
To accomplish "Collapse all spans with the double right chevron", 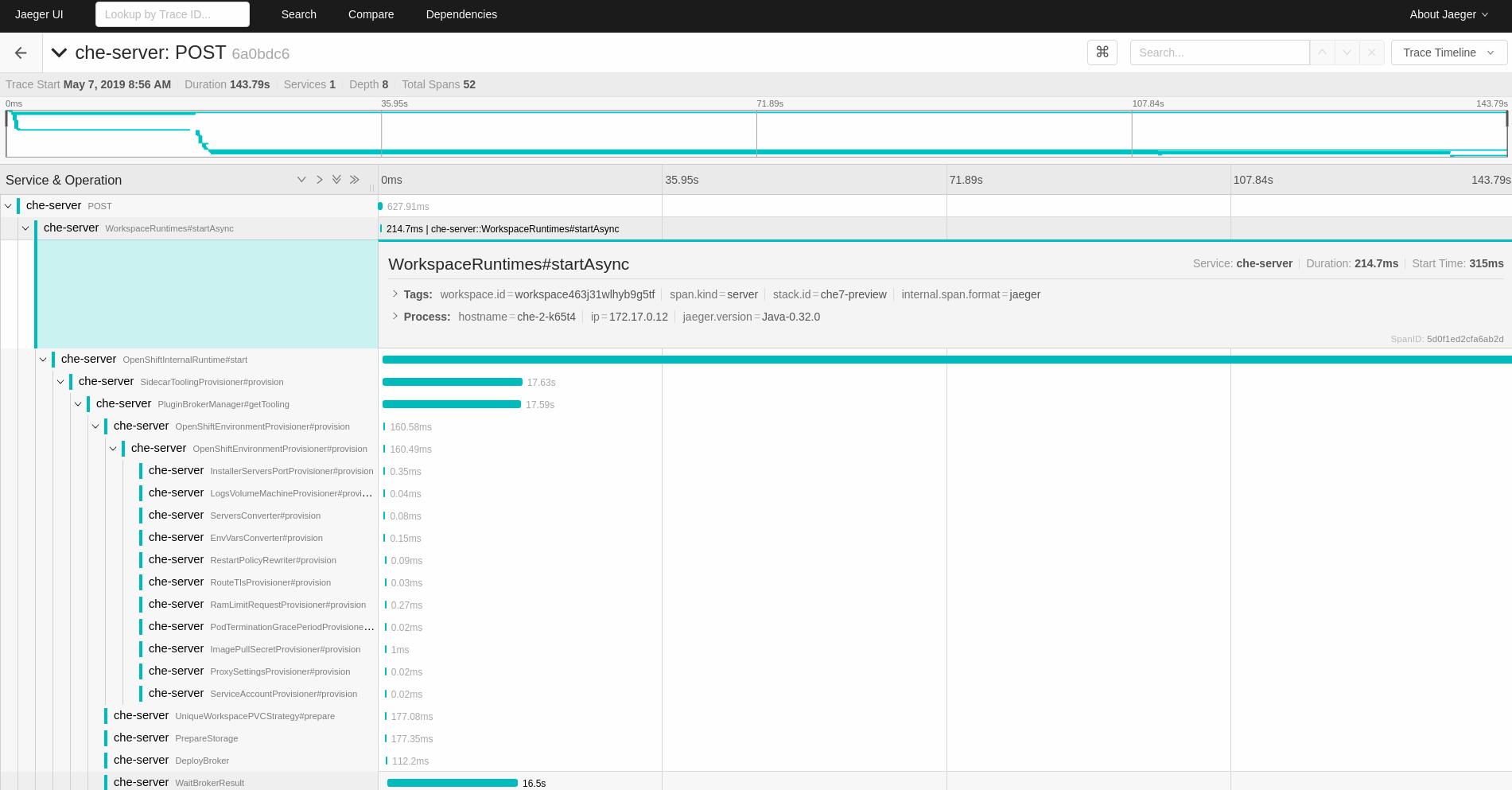I will pyautogui.click(x=355, y=180).
